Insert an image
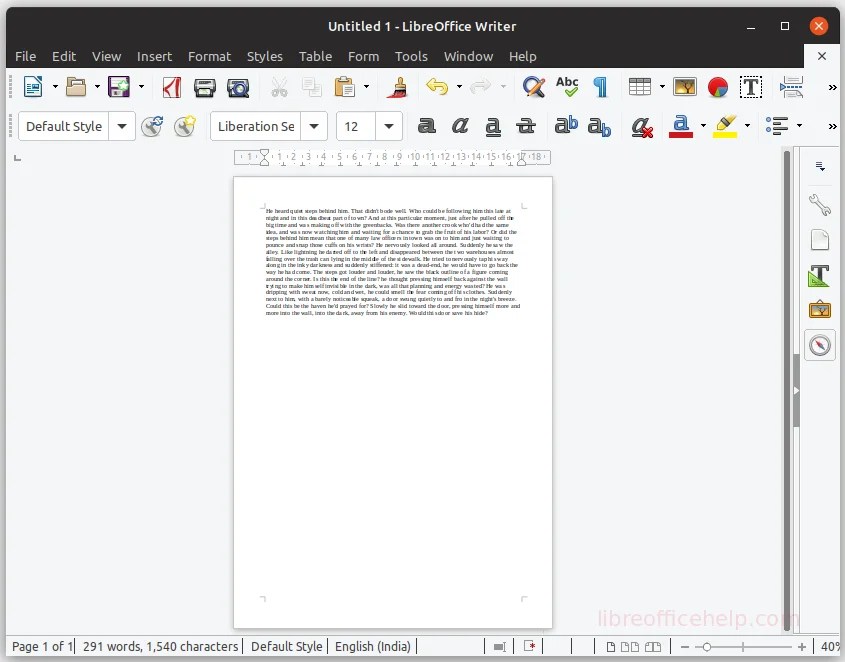This screenshot has width=845, height=662. click(684, 87)
